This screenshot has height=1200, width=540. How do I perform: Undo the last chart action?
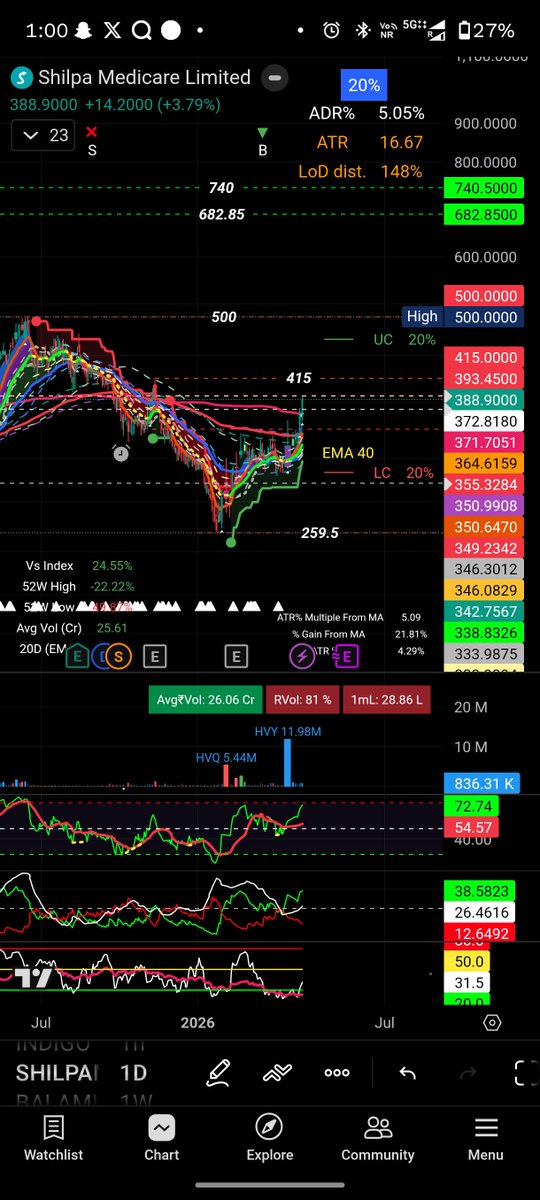point(407,1072)
